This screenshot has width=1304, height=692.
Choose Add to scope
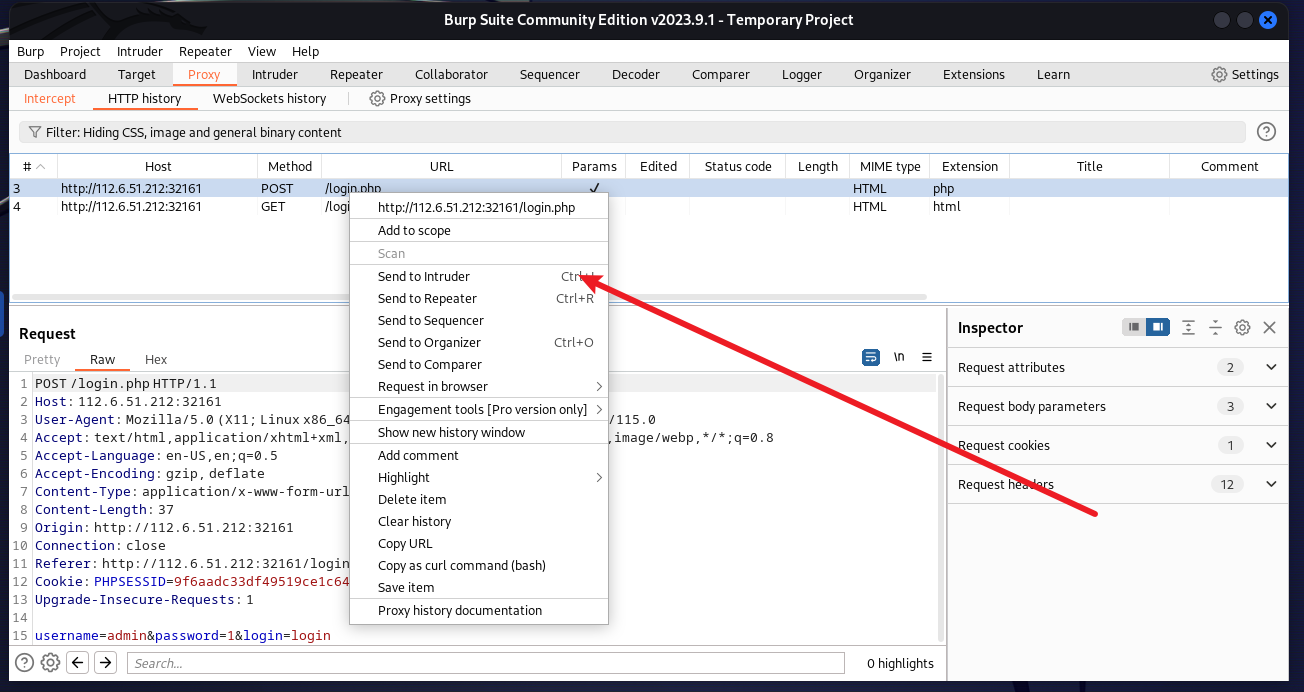tap(479, 230)
